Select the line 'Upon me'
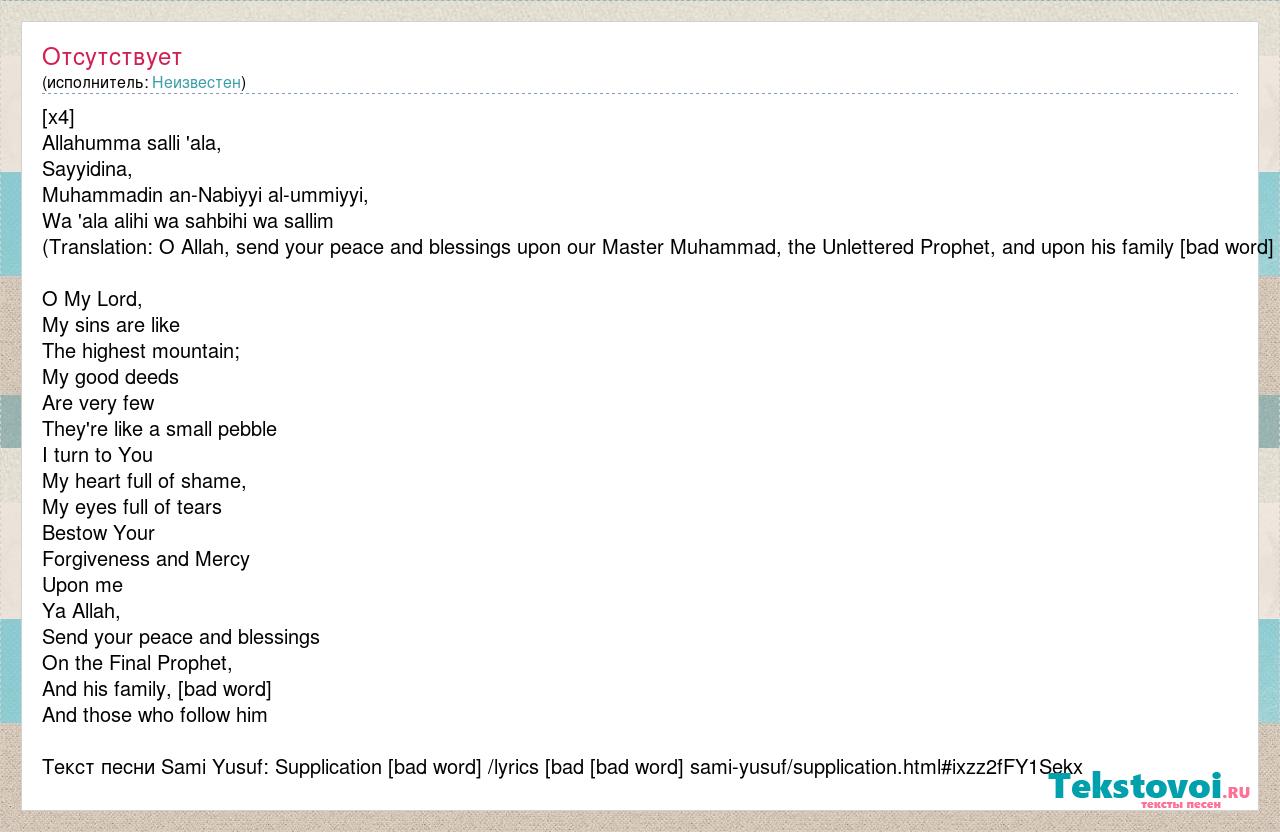 point(82,585)
